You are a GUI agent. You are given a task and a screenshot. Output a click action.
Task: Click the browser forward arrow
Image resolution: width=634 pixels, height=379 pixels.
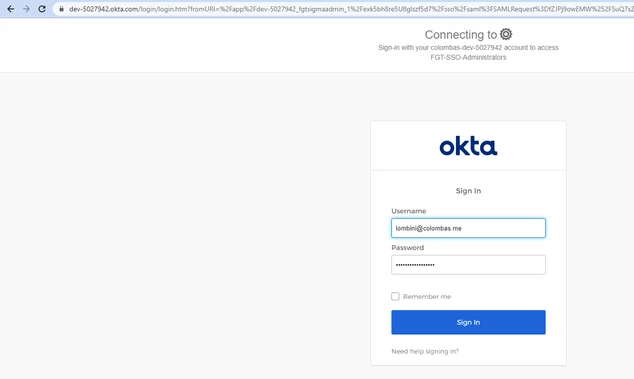coord(26,9)
